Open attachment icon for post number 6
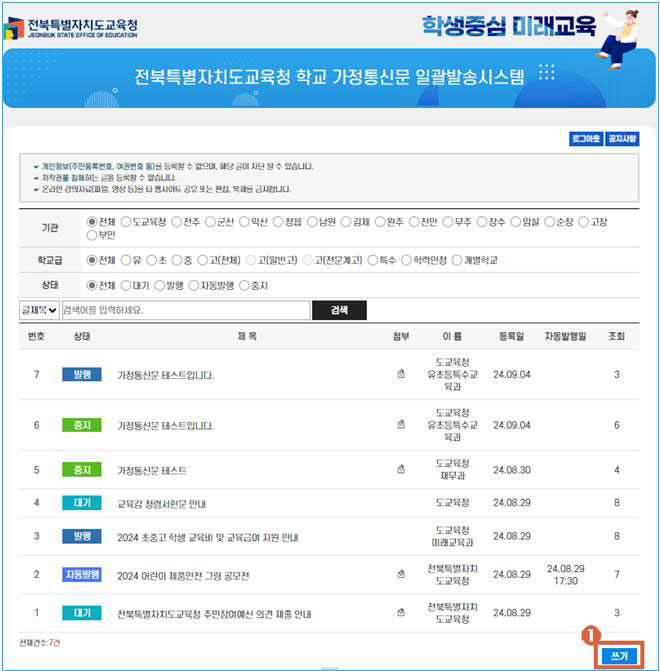The width and height of the screenshot is (660, 671). click(401, 425)
